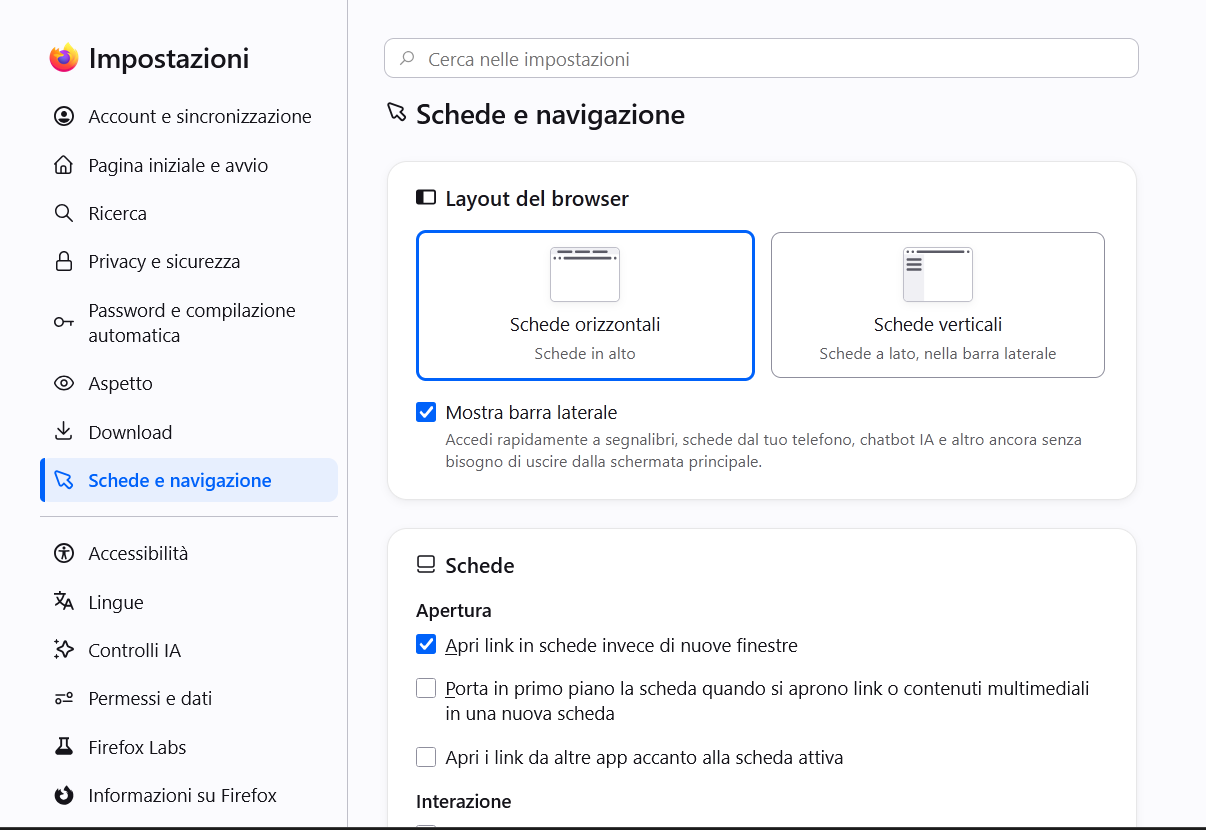Open Firefox Labs page
This screenshot has height=830, width=1206.
189,747
